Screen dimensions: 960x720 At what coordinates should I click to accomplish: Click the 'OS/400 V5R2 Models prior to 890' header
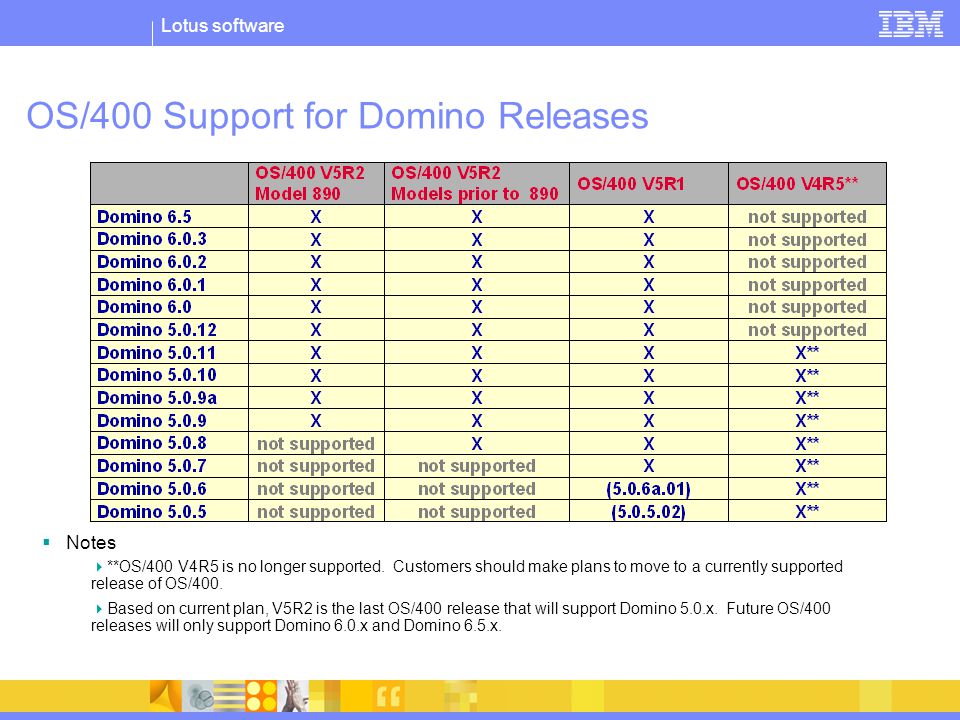474,183
